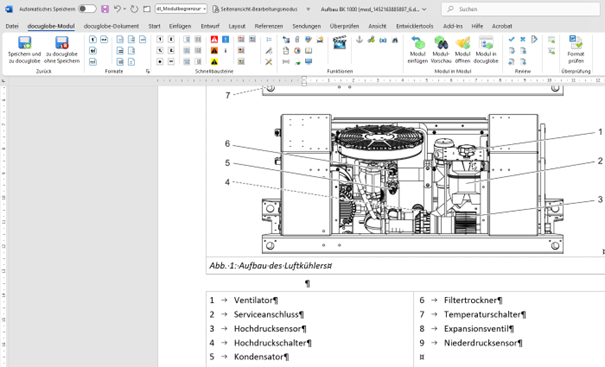The width and height of the screenshot is (605, 367).
Task: Click Modul öffnen folder icon
Action: (x=463, y=50)
